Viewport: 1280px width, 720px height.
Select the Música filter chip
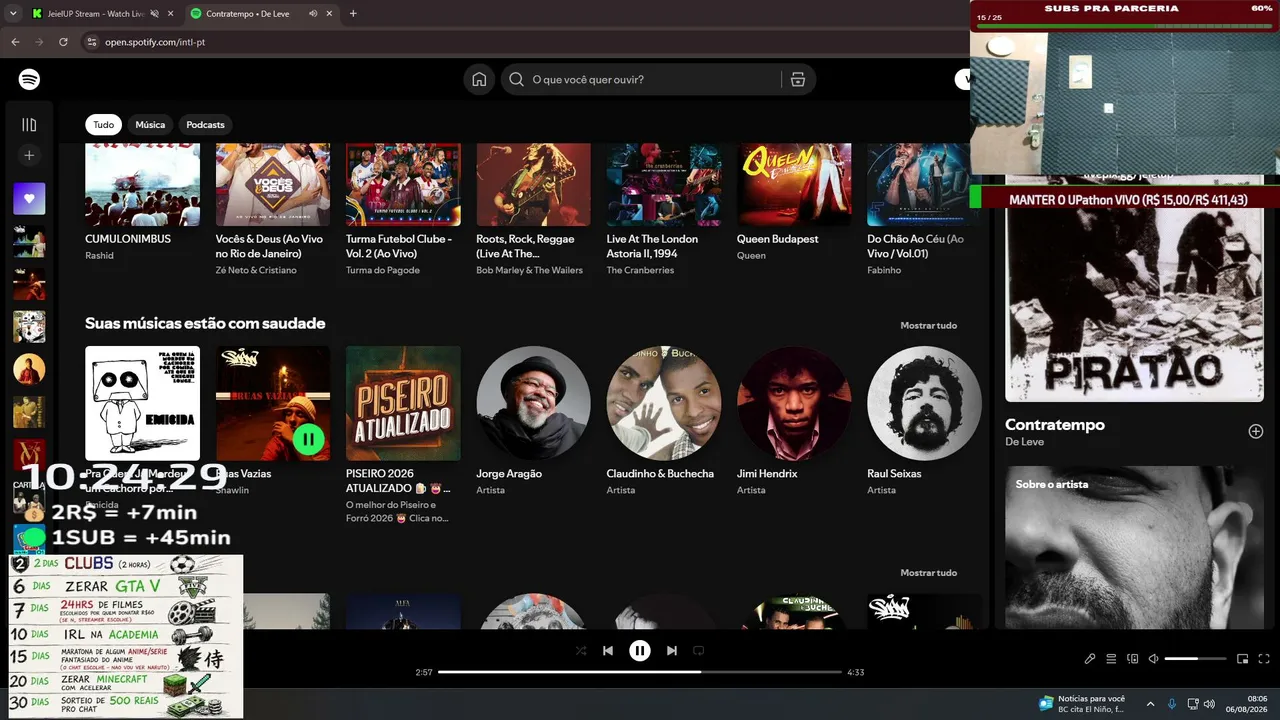pyautogui.click(x=150, y=125)
